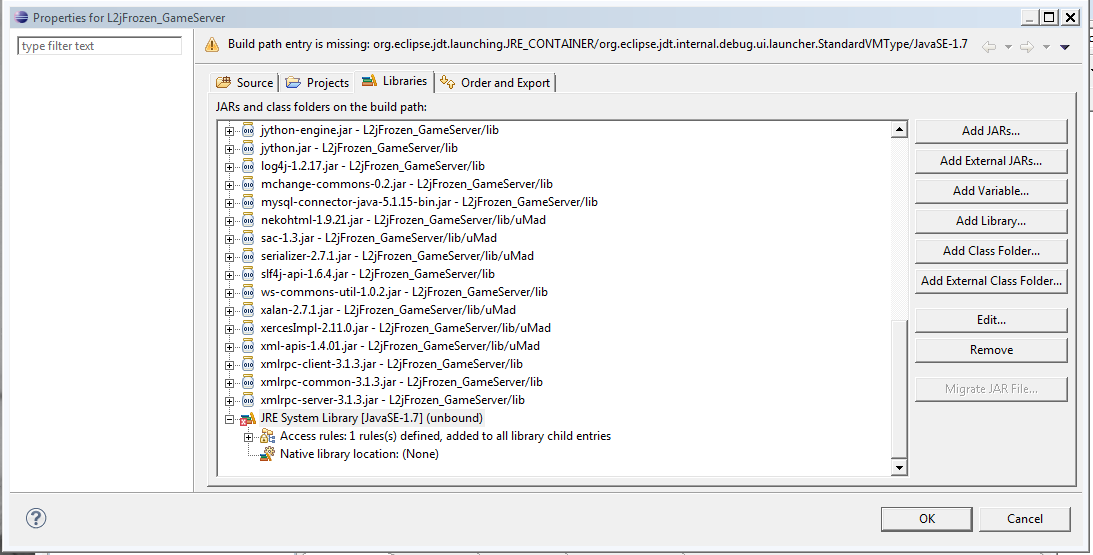Click the jython.jar jar icon
1093x555 pixels.
pyautogui.click(x=248, y=148)
